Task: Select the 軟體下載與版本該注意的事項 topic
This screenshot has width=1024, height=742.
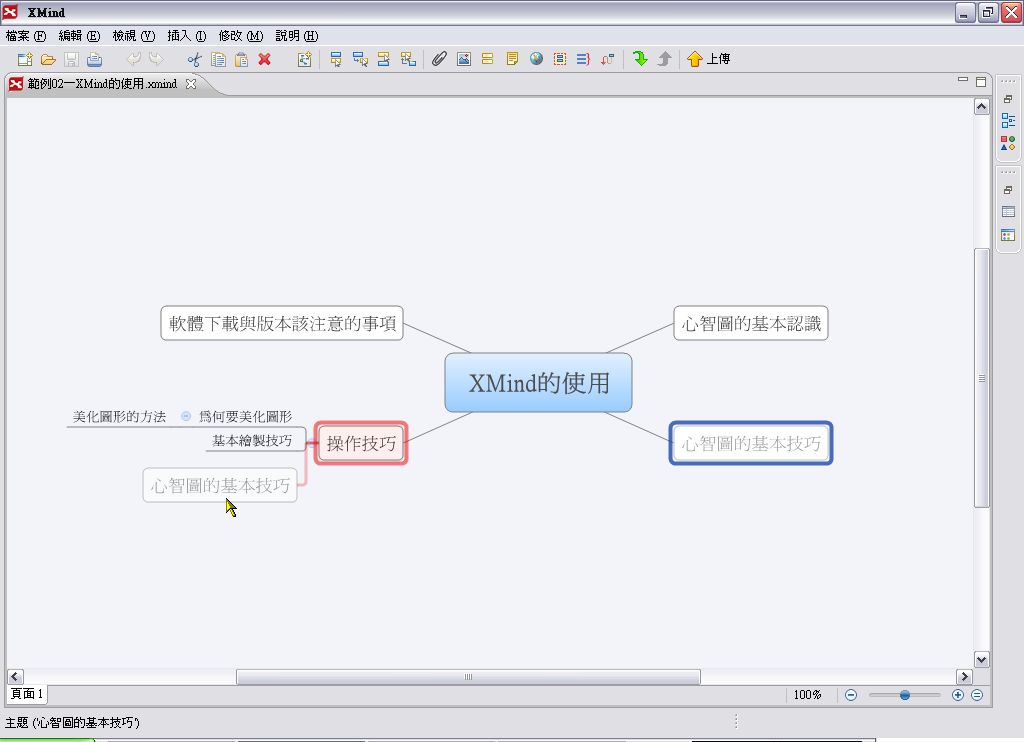Action: coord(282,323)
